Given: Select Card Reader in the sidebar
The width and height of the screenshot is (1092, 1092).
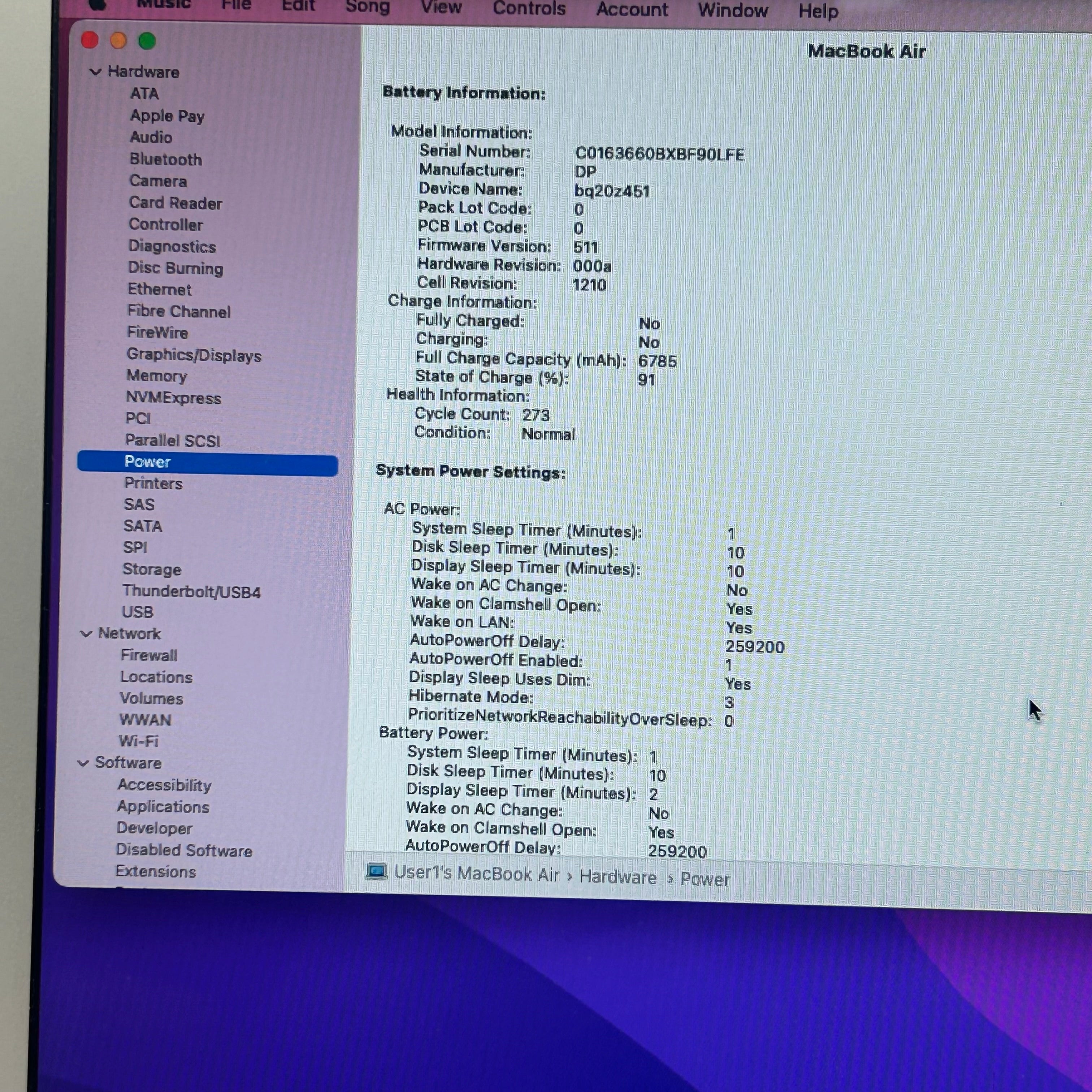Looking at the screenshot, I should 175,203.
